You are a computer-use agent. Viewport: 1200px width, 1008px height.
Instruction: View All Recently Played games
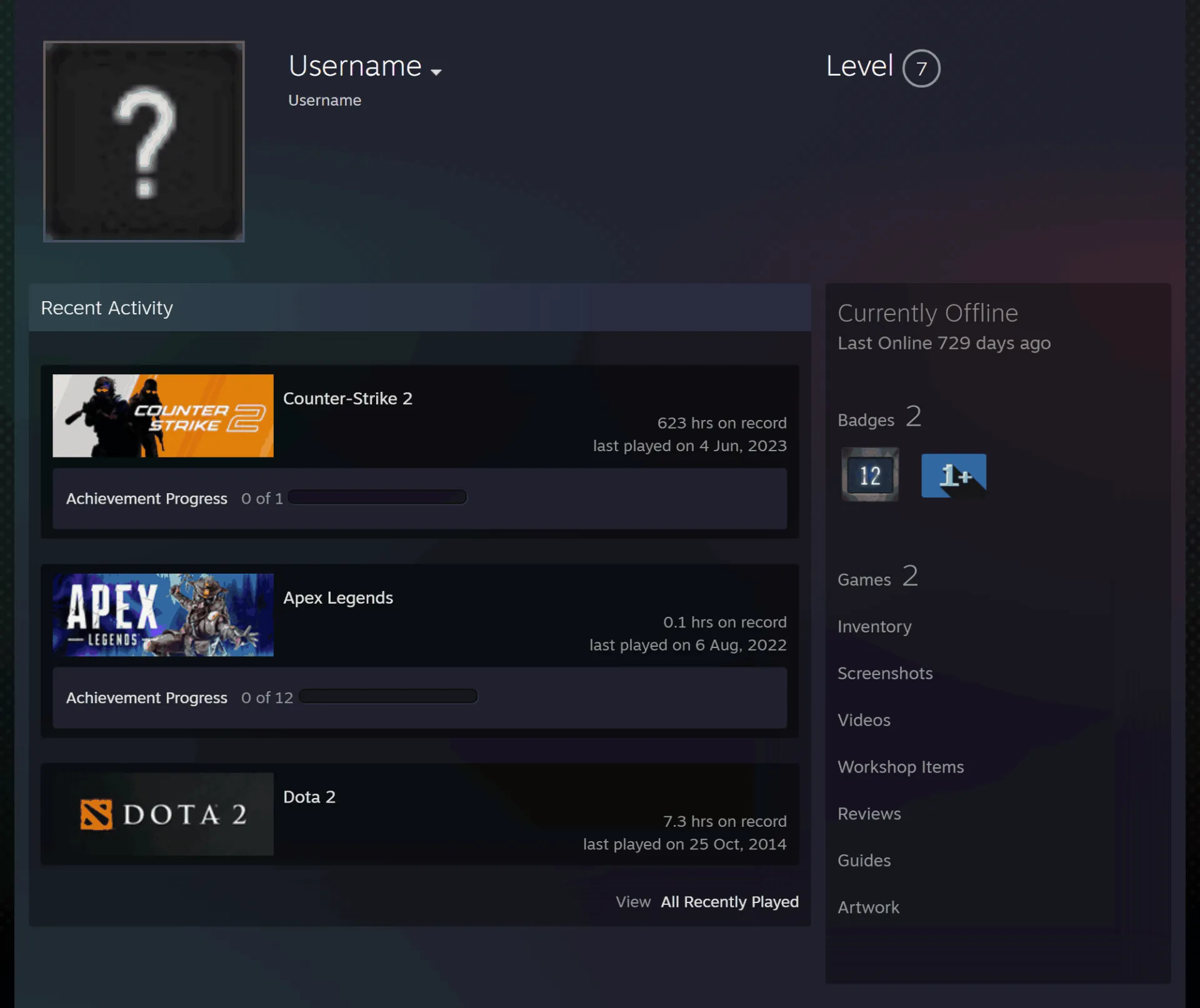tap(730, 902)
